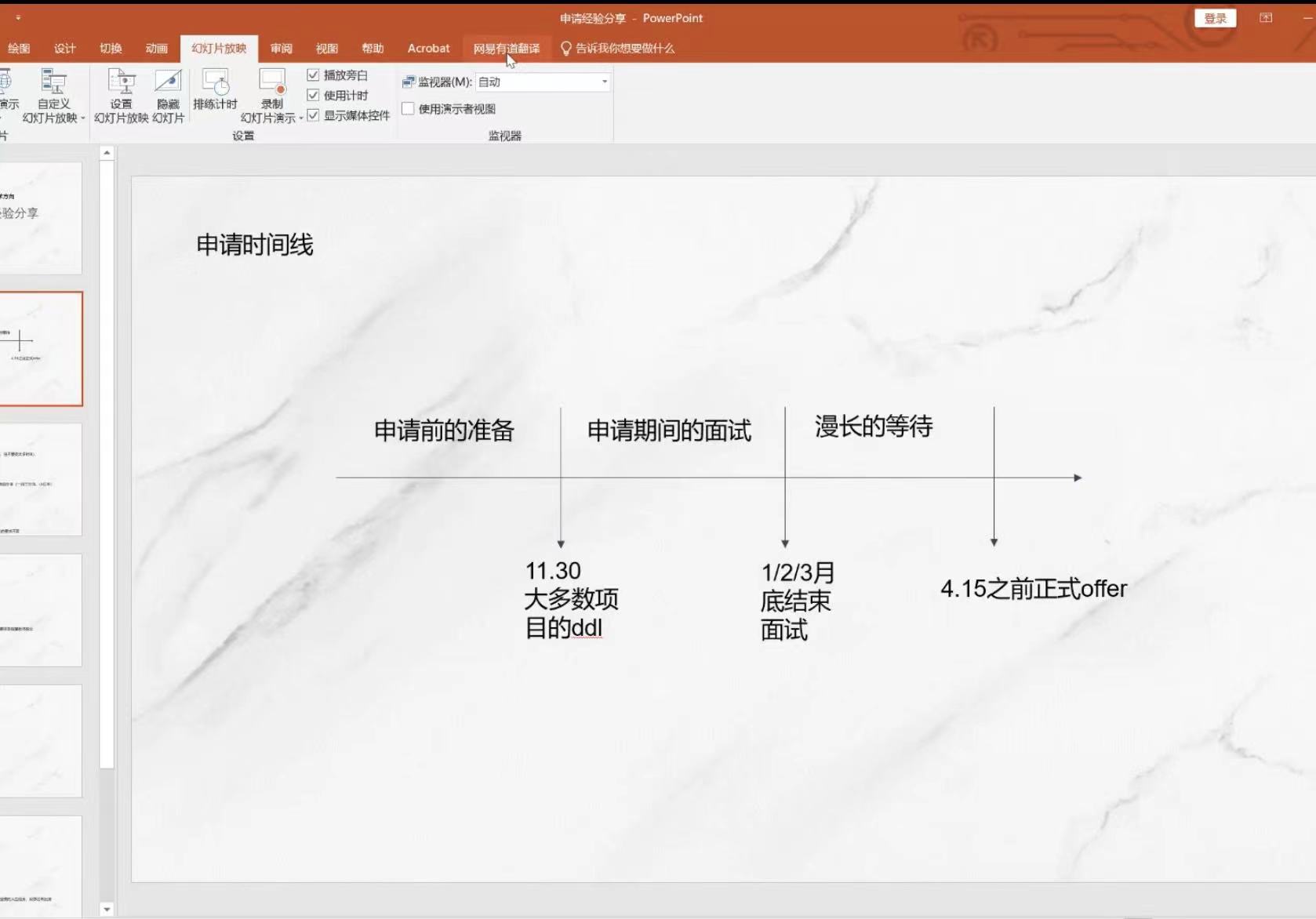Select the third slide thumbnail
Image resolution: width=1316 pixels, height=919 pixels.
(41, 480)
